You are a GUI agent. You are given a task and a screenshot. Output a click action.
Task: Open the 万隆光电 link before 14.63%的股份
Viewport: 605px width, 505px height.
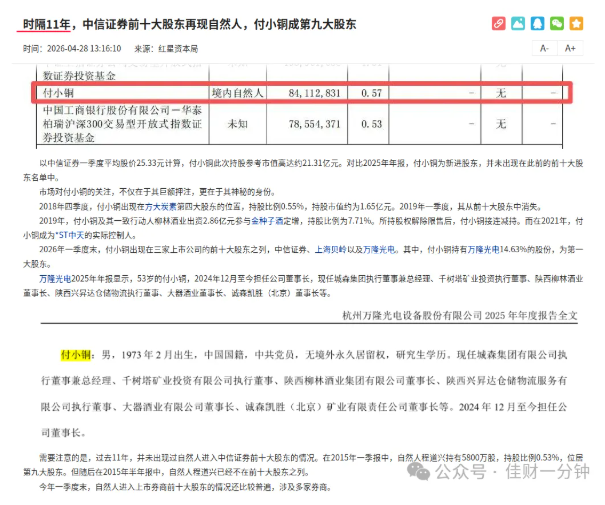coord(483,250)
